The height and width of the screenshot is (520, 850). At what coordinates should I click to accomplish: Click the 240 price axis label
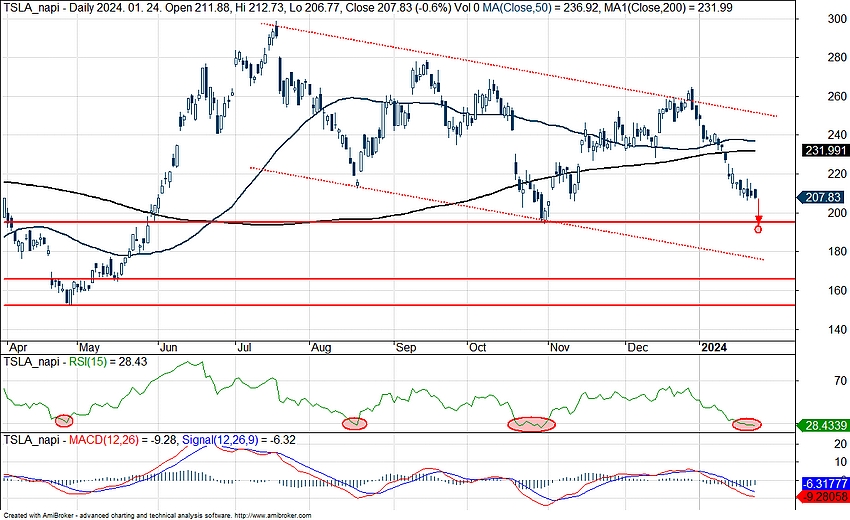[838, 135]
